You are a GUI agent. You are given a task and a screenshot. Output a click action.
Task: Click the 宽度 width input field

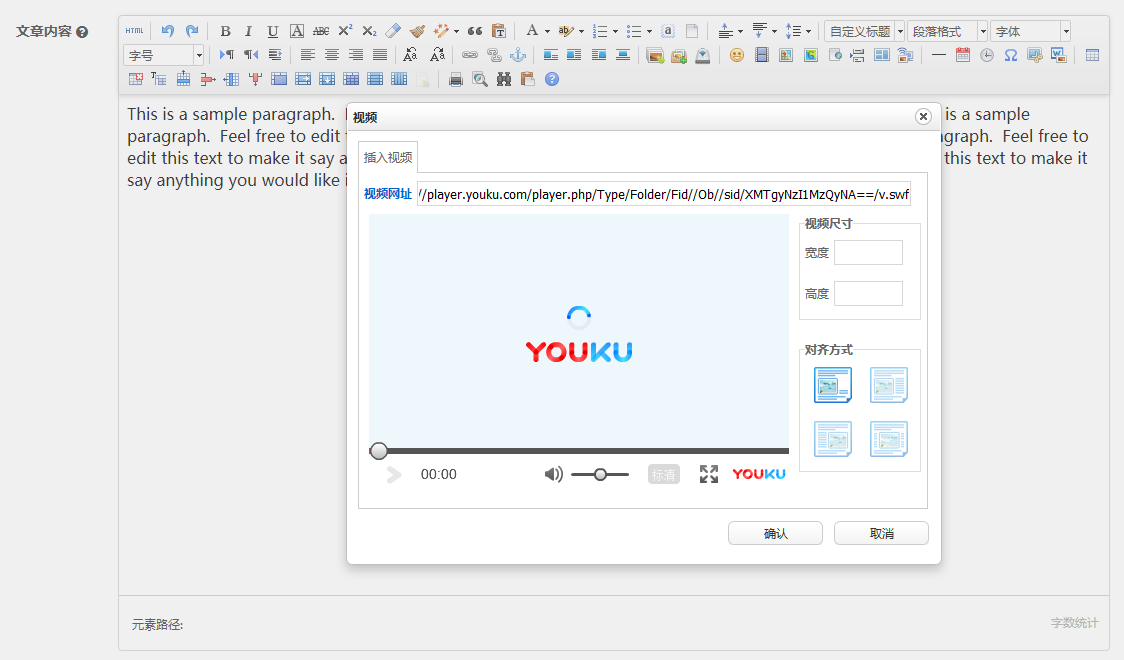(x=868, y=252)
